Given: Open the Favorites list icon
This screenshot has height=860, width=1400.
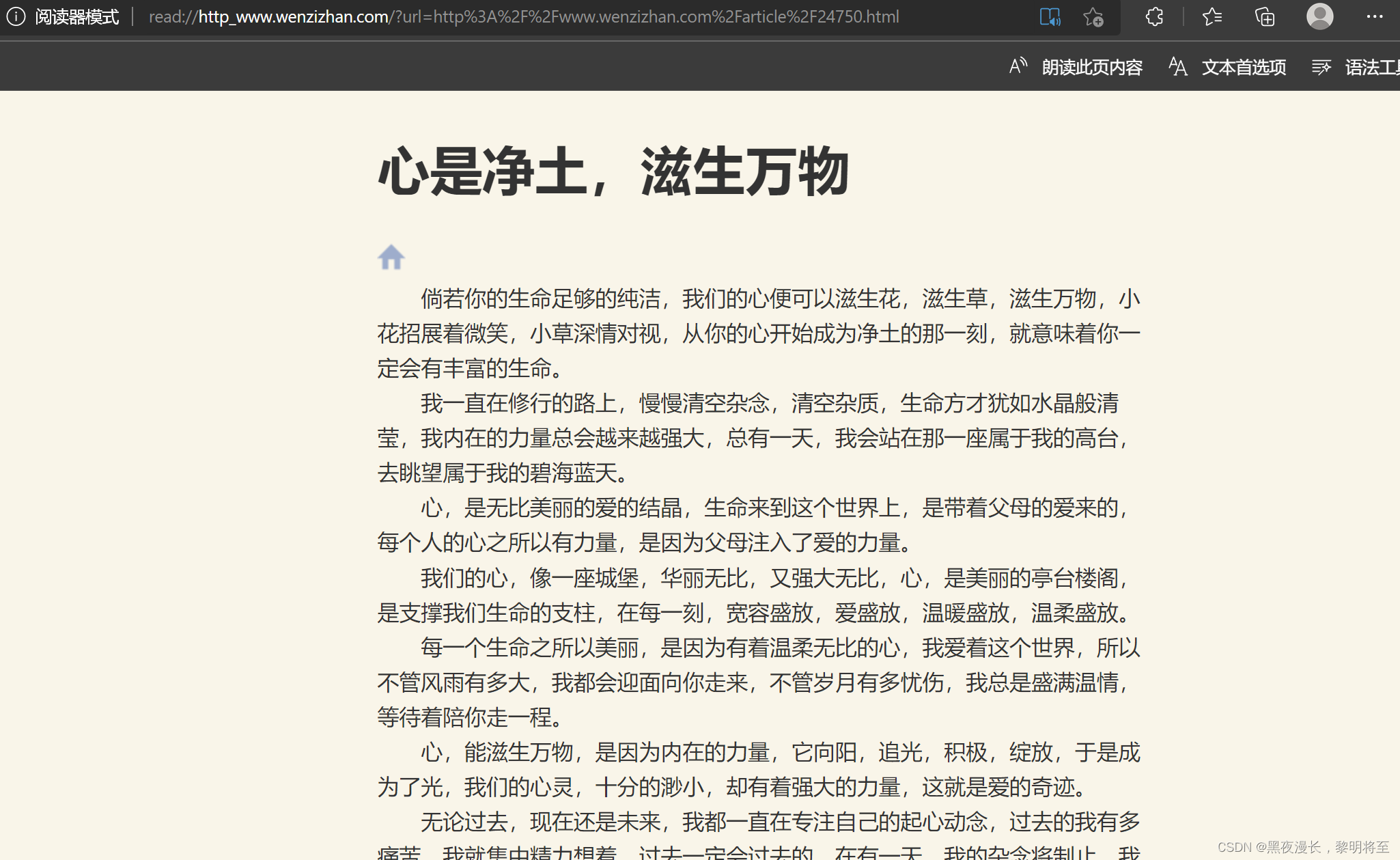Looking at the screenshot, I should point(1212,16).
